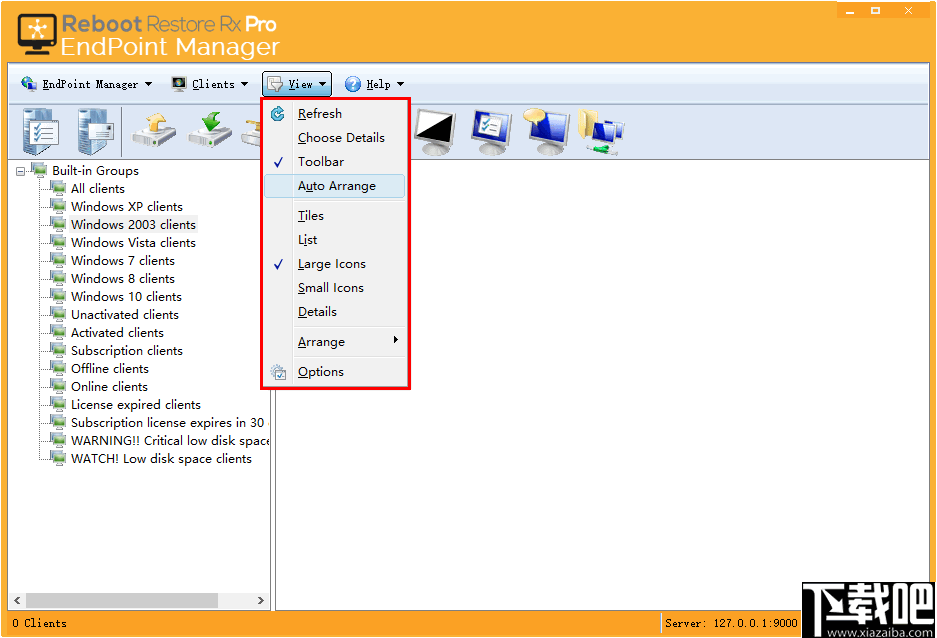Click the View menu icon

coord(275,84)
